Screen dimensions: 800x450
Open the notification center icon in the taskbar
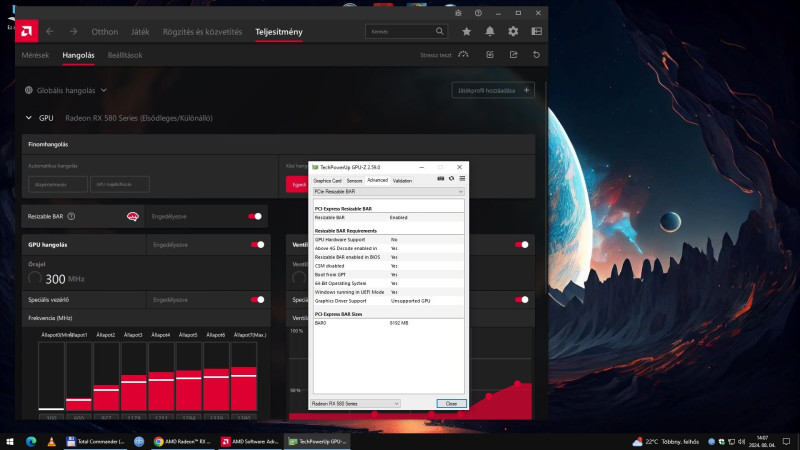coord(787,441)
